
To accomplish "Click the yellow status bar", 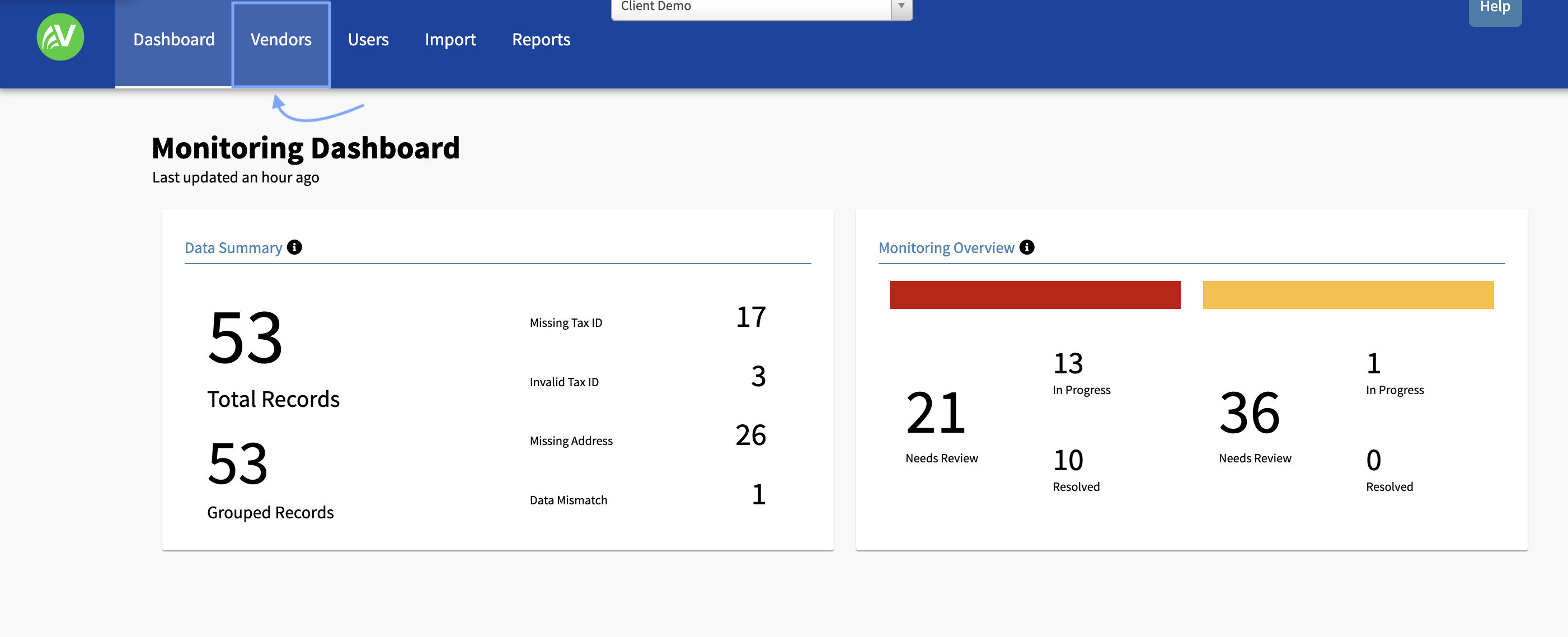I will click(1348, 296).
